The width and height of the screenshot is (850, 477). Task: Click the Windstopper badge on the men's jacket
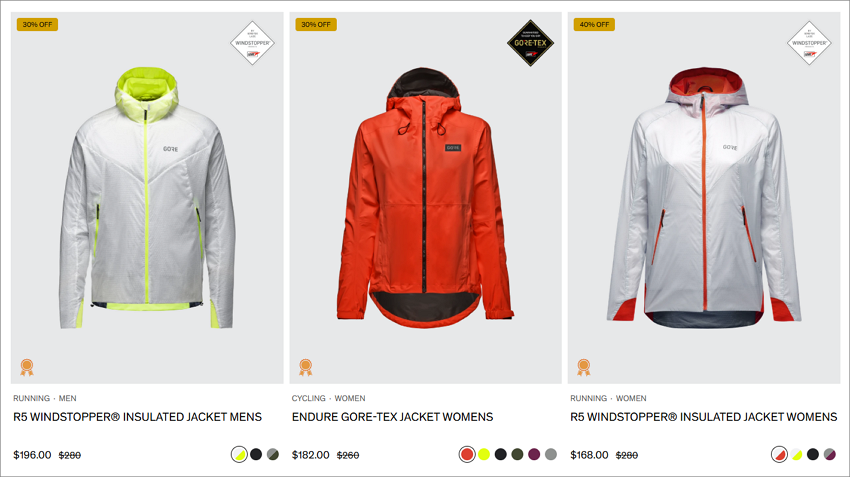tap(253, 43)
